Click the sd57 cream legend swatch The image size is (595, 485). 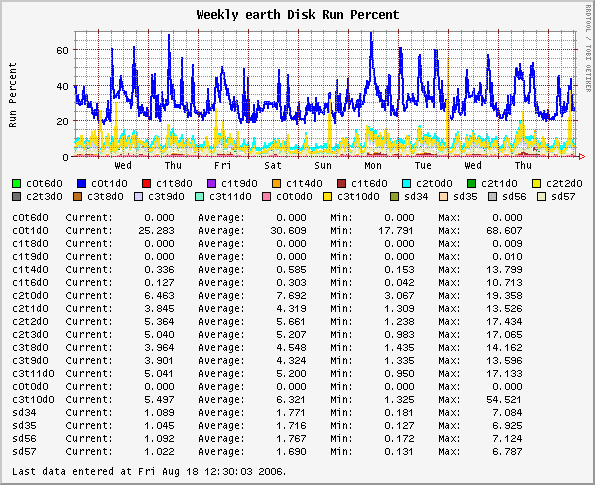tap(541, 197)
